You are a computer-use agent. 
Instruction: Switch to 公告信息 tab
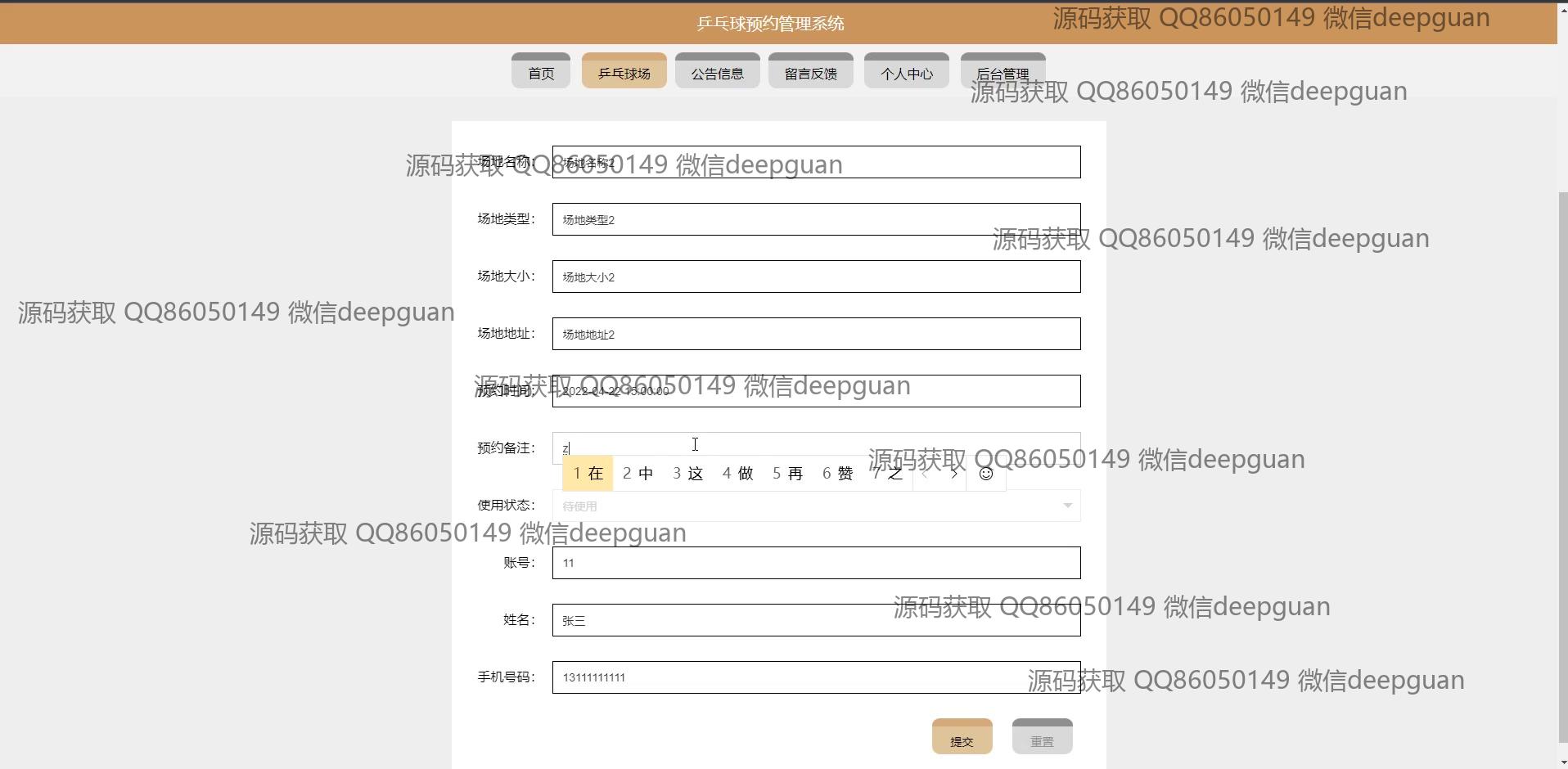pos(717,72)
